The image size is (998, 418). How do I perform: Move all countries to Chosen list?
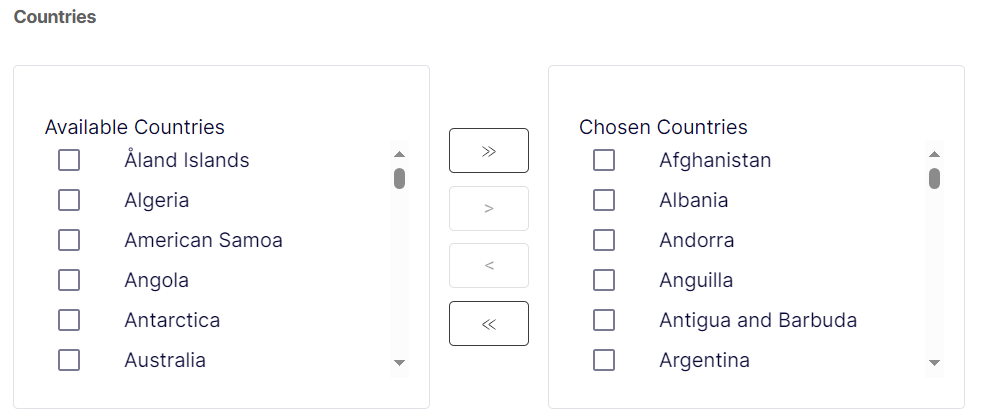pos(488,151)
